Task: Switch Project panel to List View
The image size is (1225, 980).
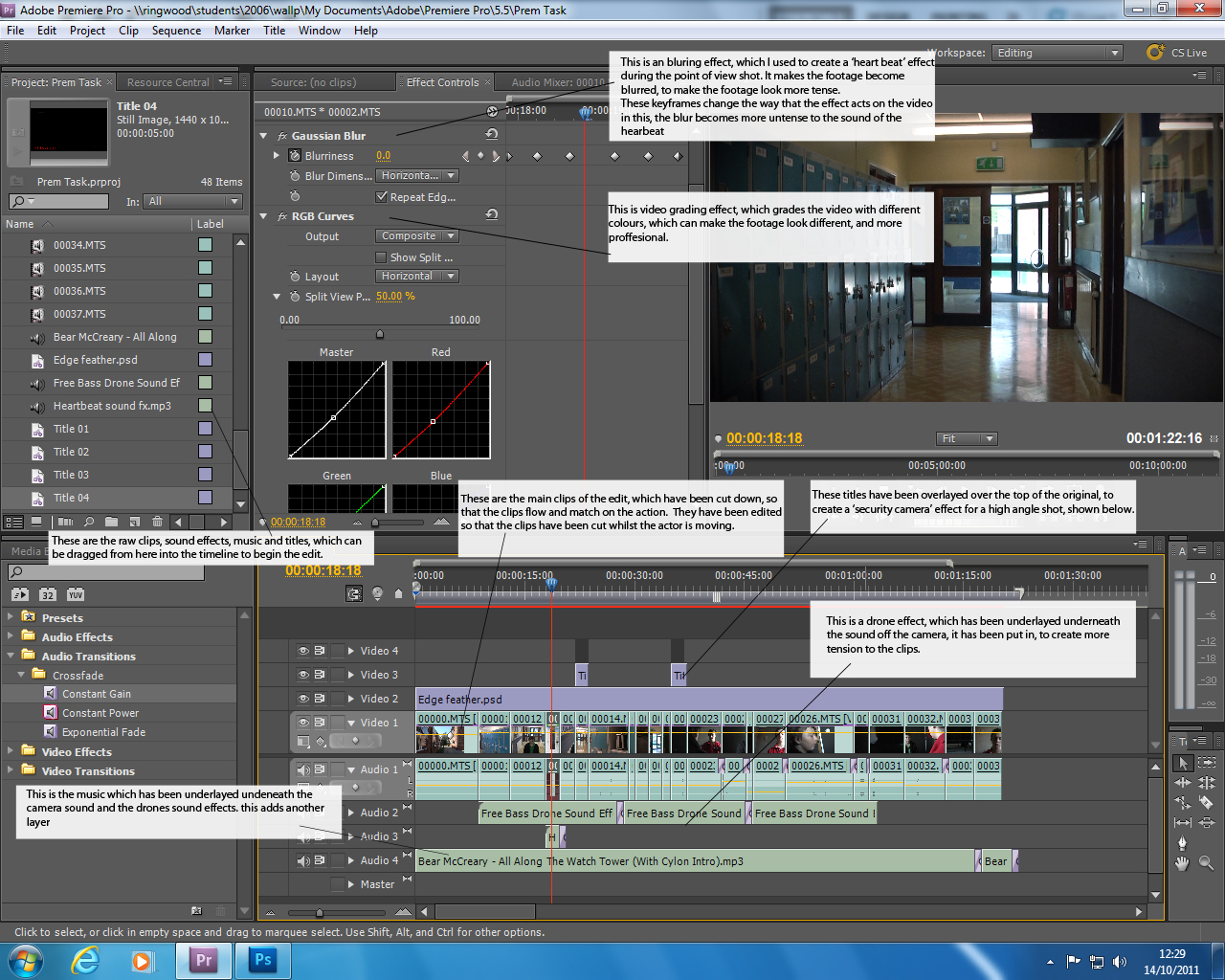Action: pyautogui.click(x=13, y=522)
